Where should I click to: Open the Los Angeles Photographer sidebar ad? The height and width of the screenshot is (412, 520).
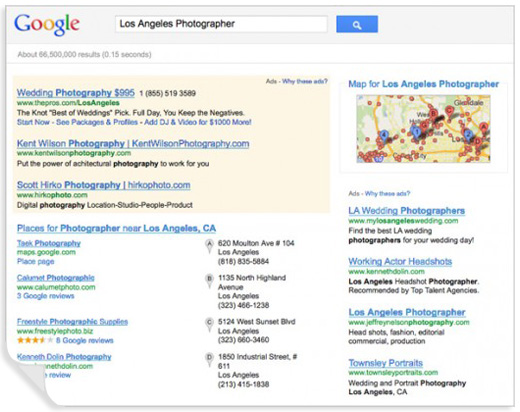(x=407, y=312)
